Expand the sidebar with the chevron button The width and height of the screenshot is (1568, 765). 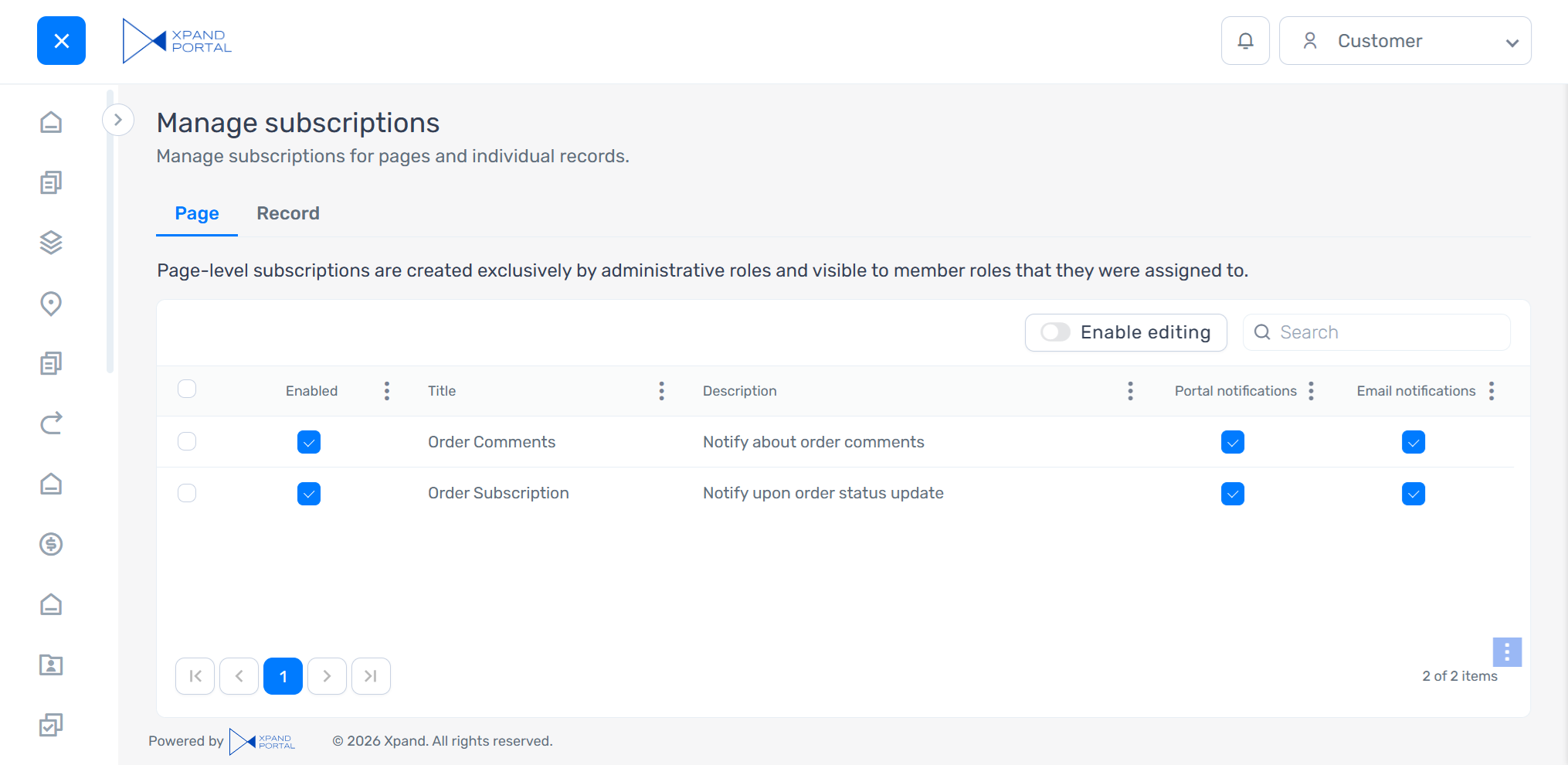pyautogui.click(x=118, y=120)
